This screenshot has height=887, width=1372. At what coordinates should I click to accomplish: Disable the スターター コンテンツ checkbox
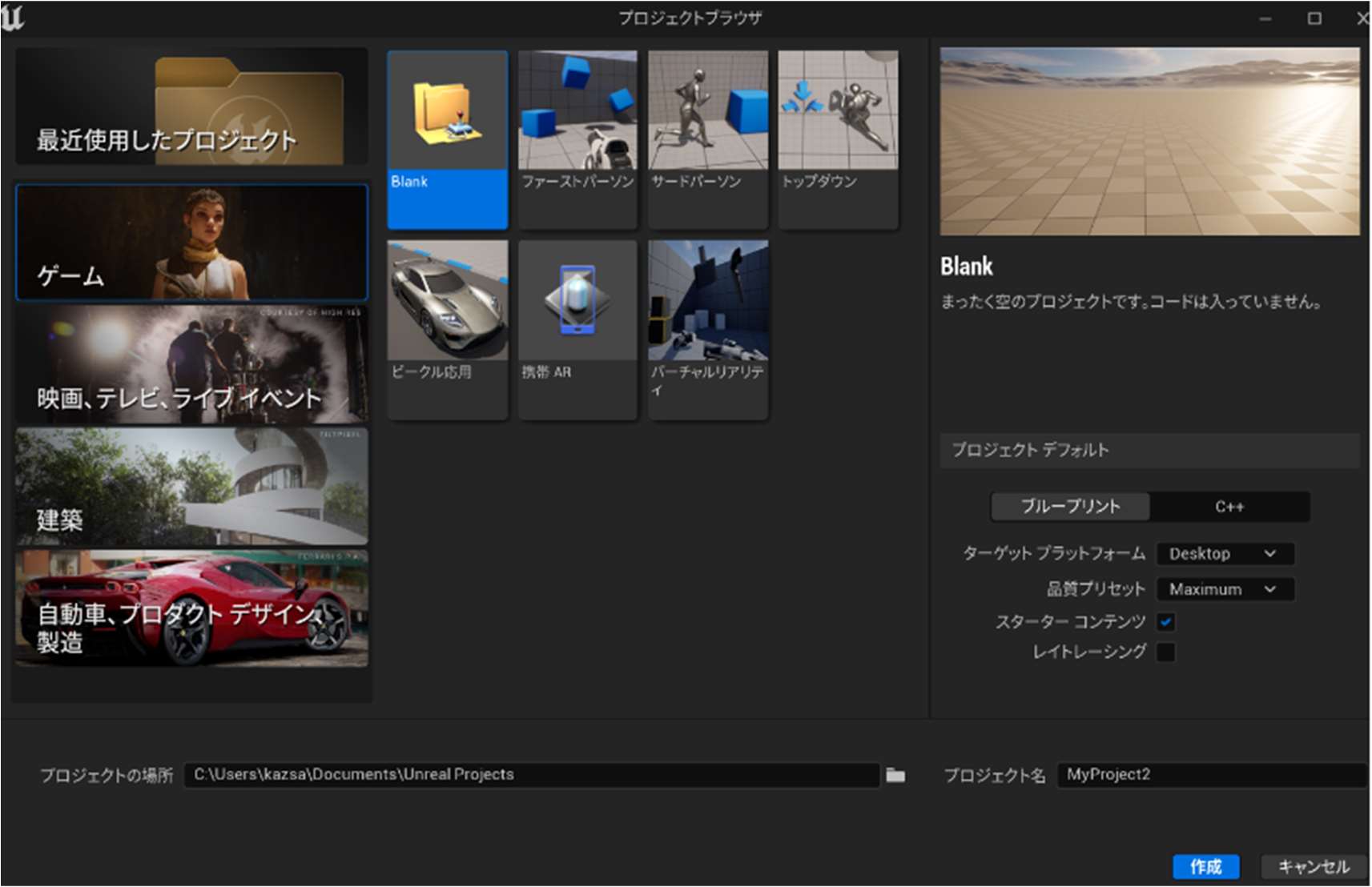(1166, 622)
